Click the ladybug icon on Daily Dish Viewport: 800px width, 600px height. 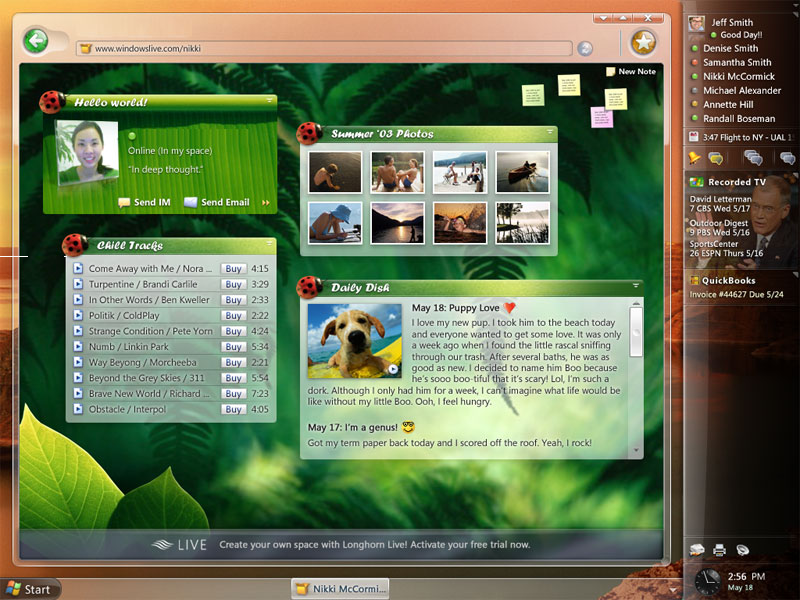309,286
